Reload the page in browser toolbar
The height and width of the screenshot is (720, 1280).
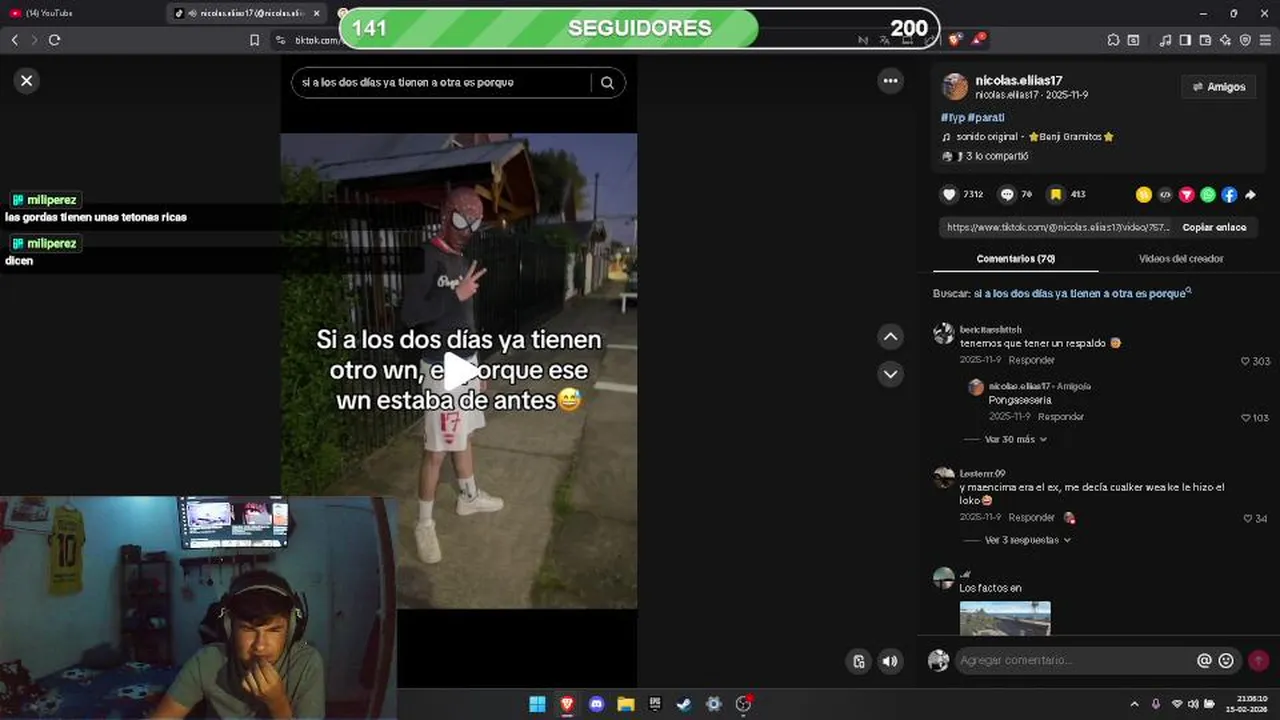[x=54, y=40]
